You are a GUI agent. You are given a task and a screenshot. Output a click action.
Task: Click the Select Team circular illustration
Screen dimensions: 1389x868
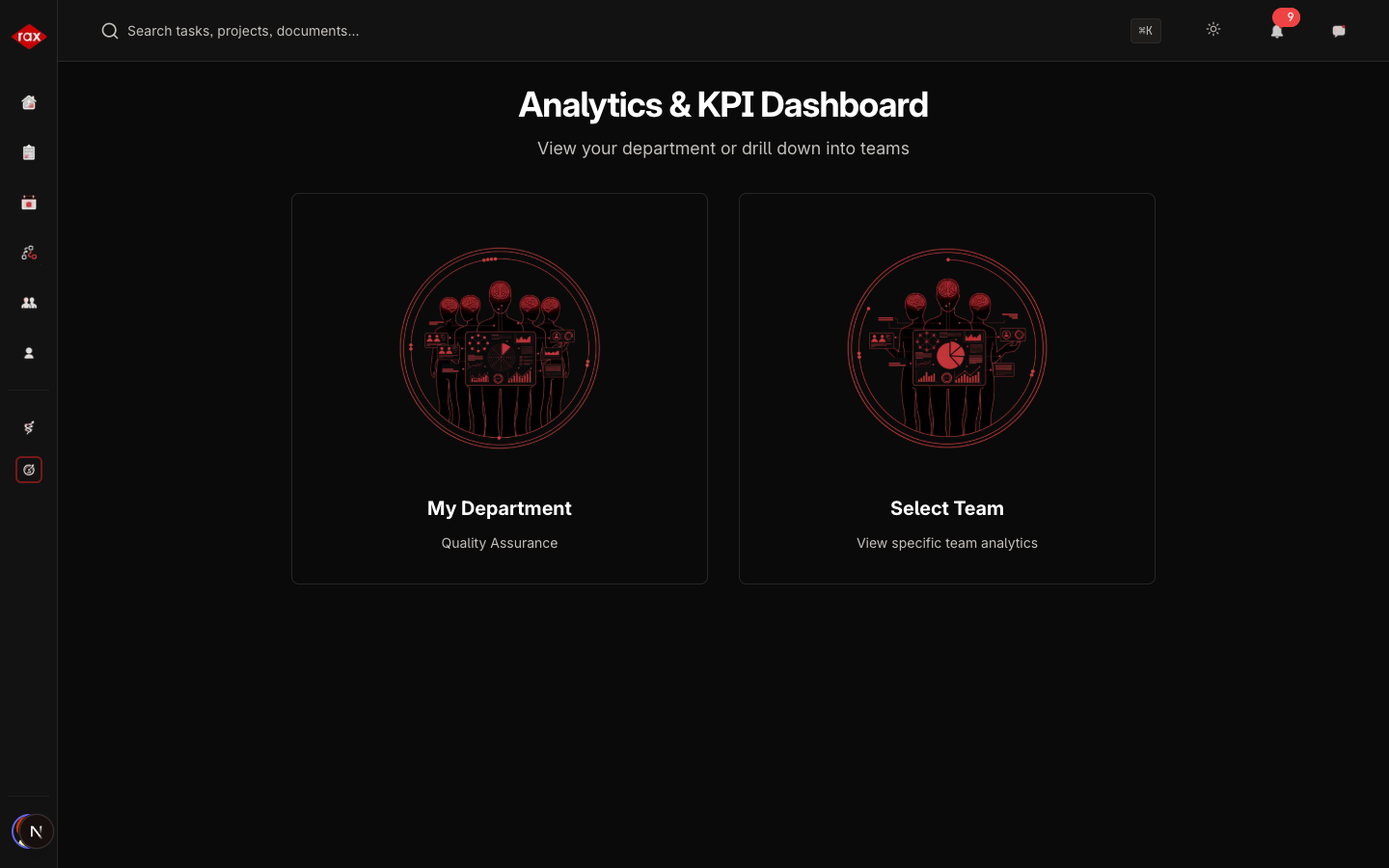946,349
